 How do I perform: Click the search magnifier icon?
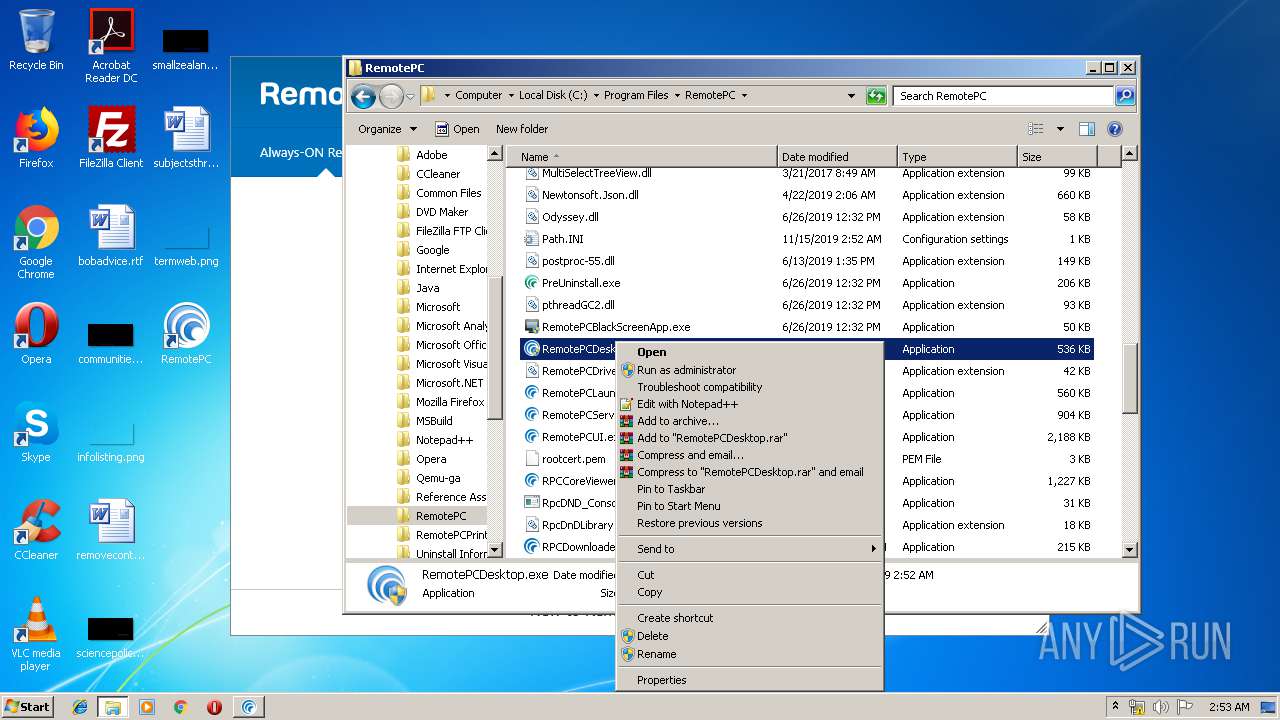pos(1125,96)
